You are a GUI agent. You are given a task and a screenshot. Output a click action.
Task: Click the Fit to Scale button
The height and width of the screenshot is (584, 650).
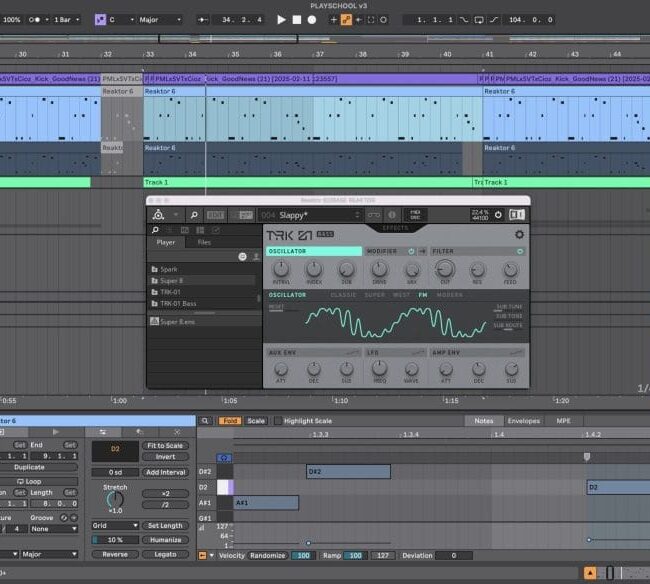164,445
